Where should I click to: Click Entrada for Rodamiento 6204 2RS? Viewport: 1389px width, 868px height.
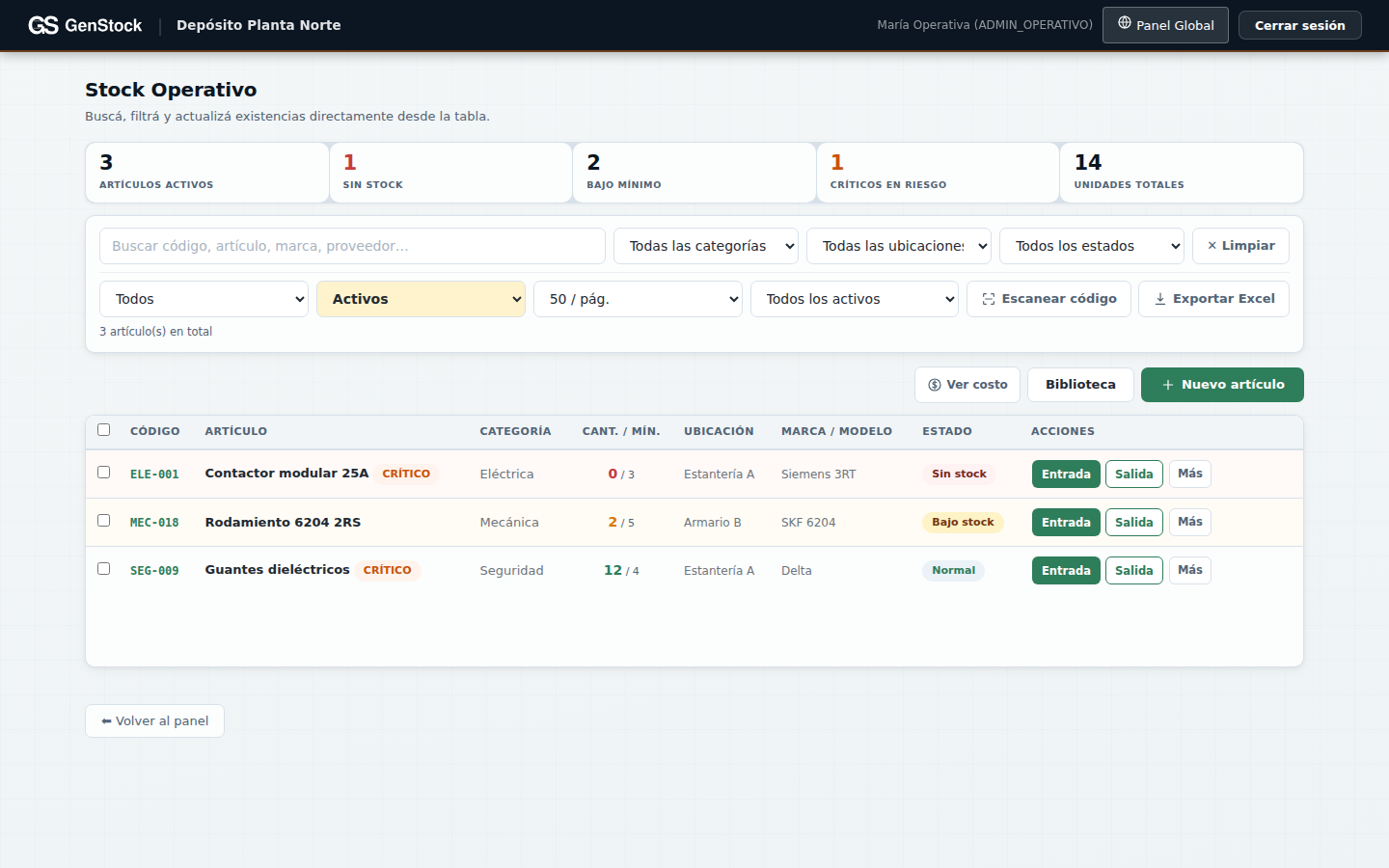click(x=1066, y=522)
